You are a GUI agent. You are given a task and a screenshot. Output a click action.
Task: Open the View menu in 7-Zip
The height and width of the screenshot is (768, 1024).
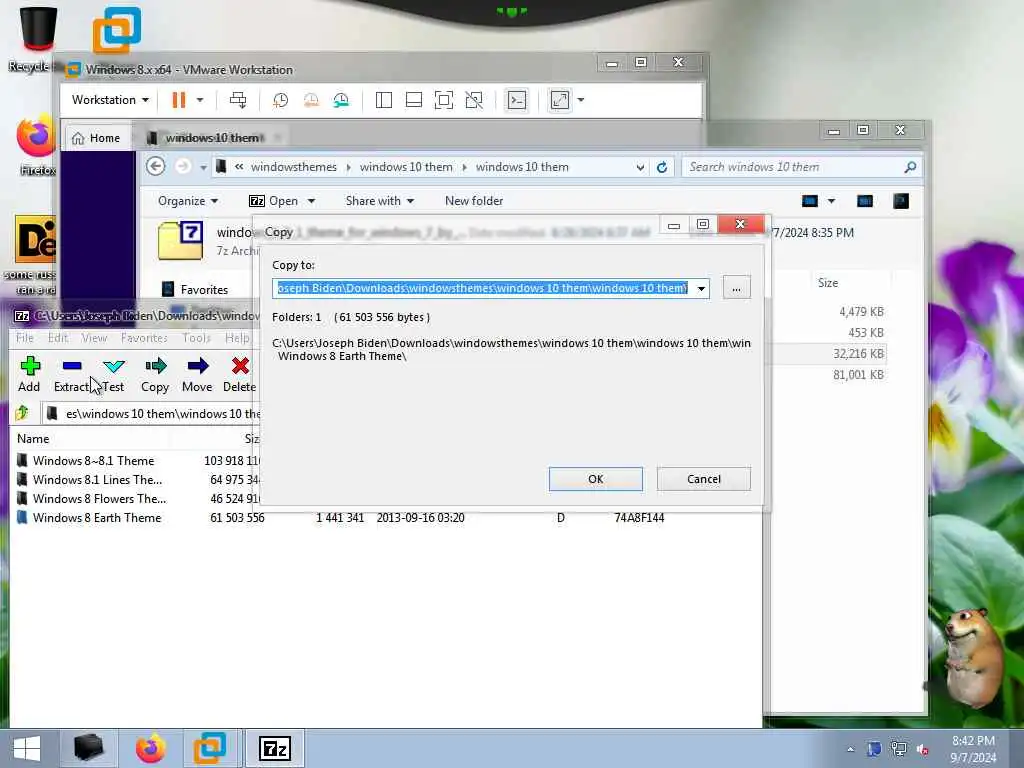click(94, 338)
